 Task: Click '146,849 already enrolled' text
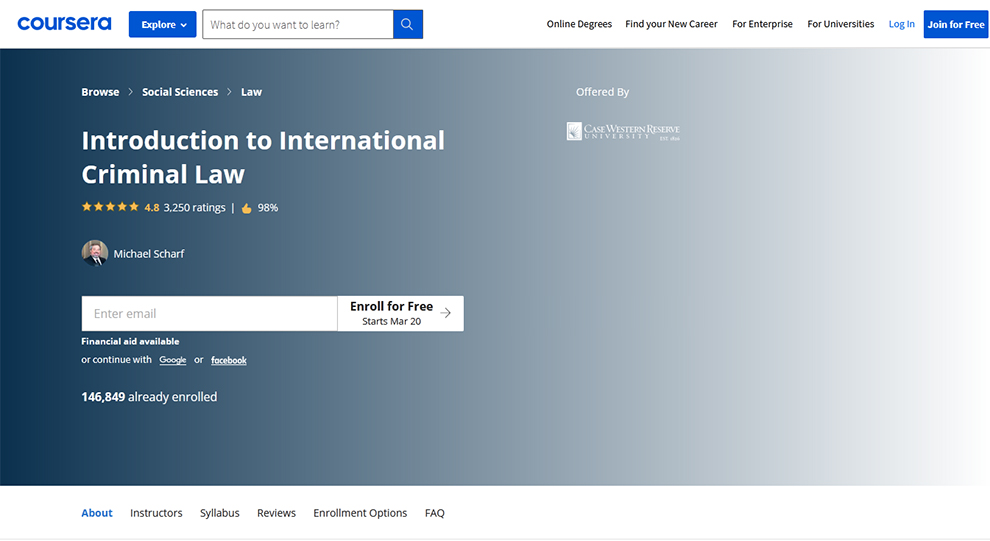point(149,397)
